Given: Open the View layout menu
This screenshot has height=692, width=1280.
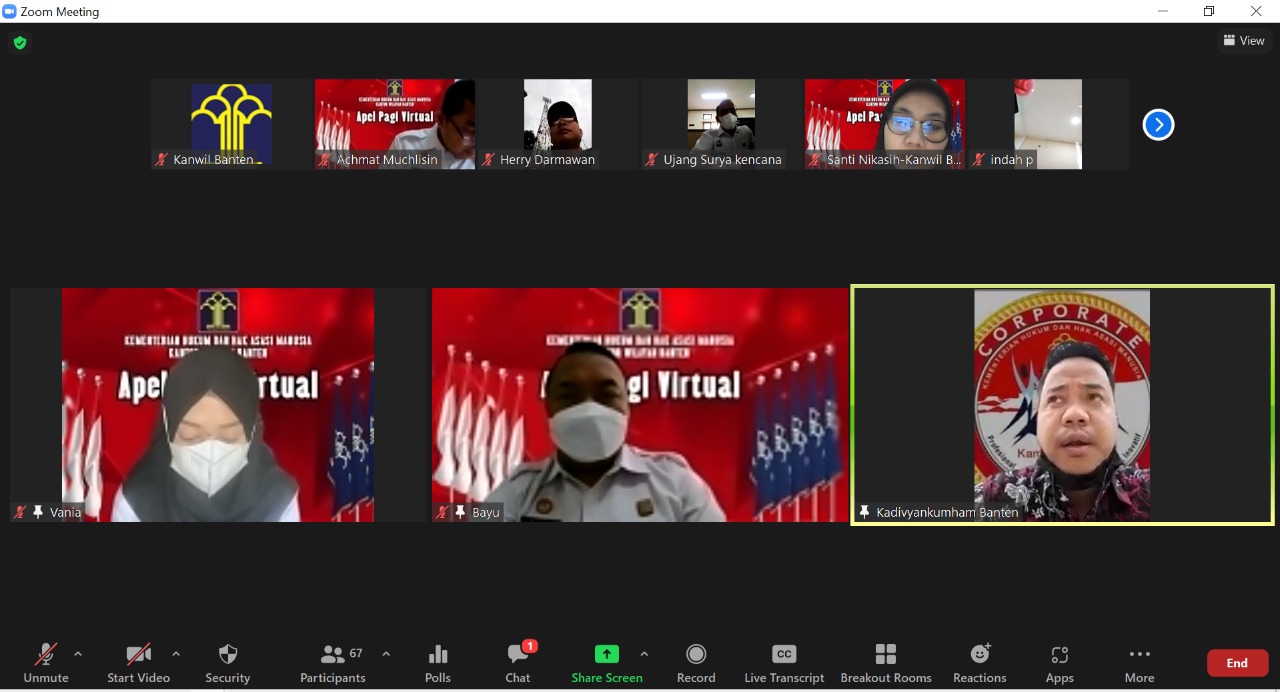Looking at the screenshot, I should [x=1243, y=41].
